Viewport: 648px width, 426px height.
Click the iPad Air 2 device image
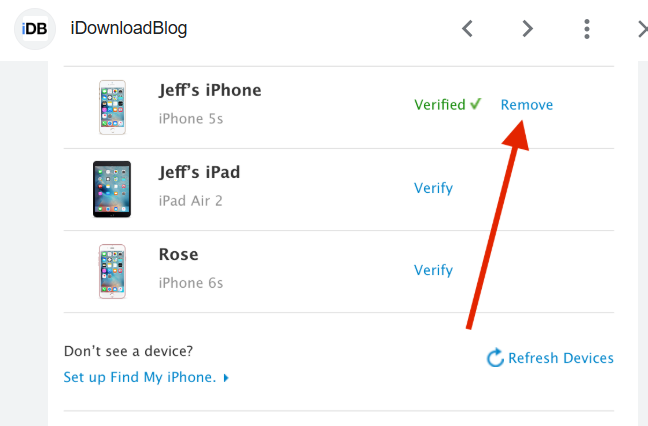(x=112, y=189)
